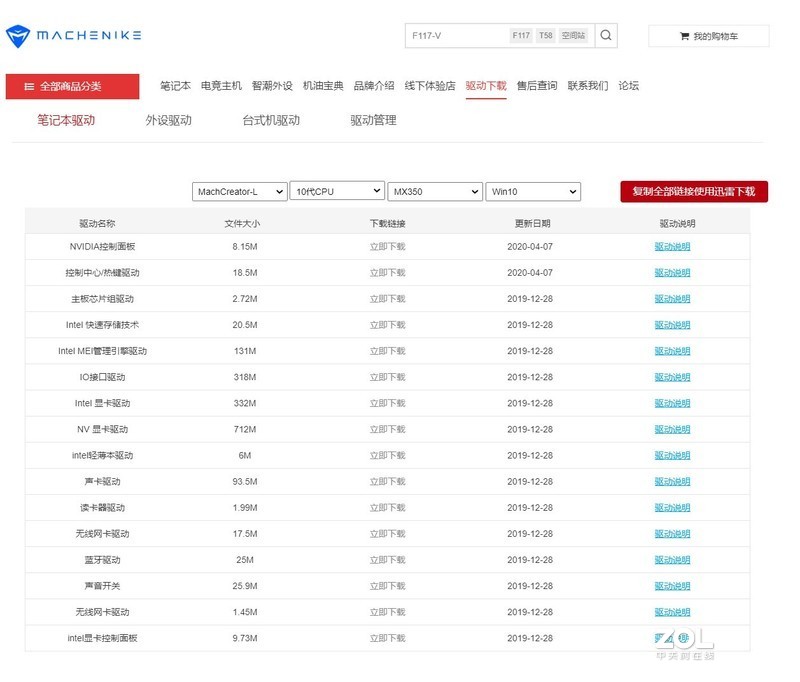Expand the 10代CPU dropdown
This screenshot has width=800, height=682.
pos(336,190)
